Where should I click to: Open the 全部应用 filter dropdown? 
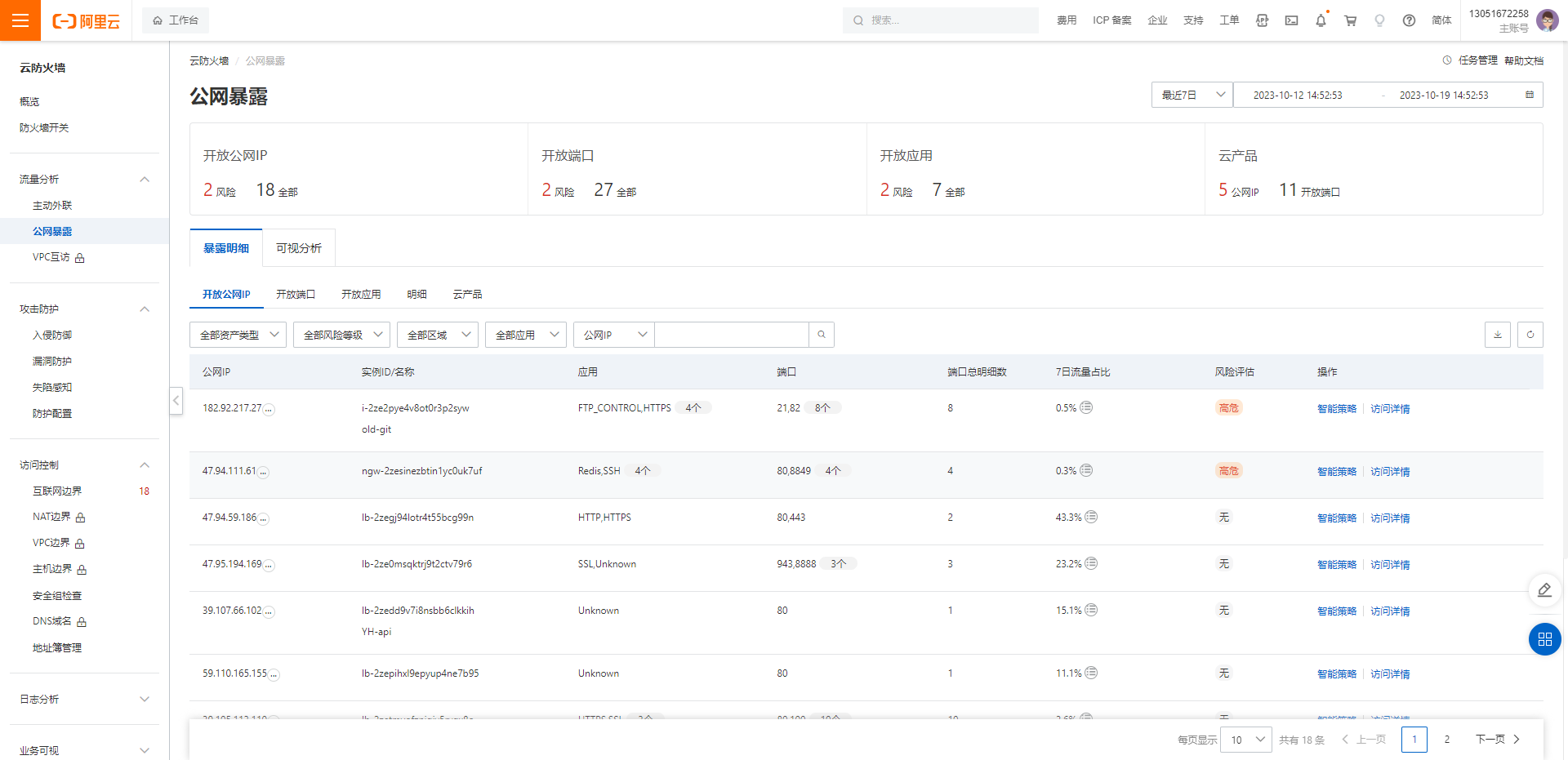526,335
